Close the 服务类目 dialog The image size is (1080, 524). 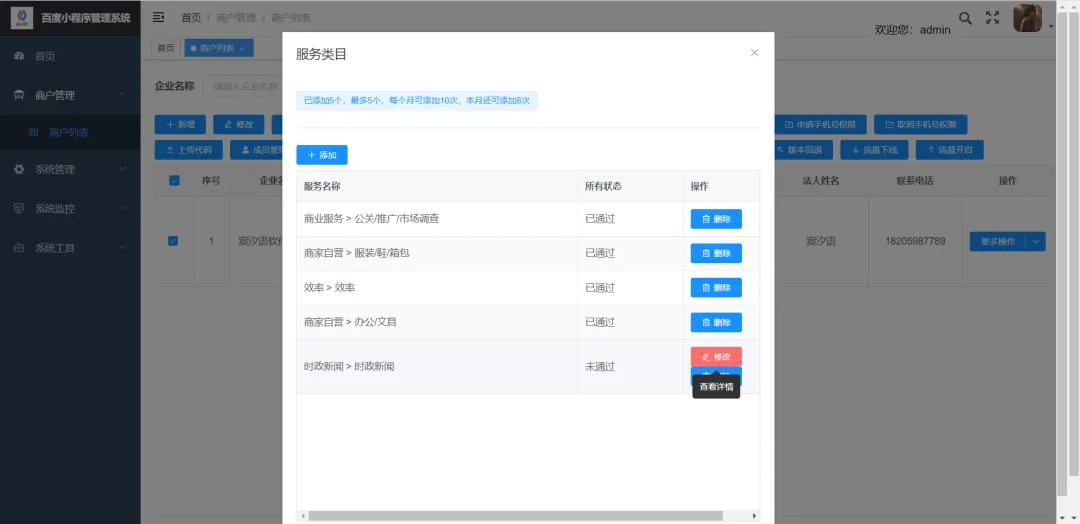[x=754, y=52]
